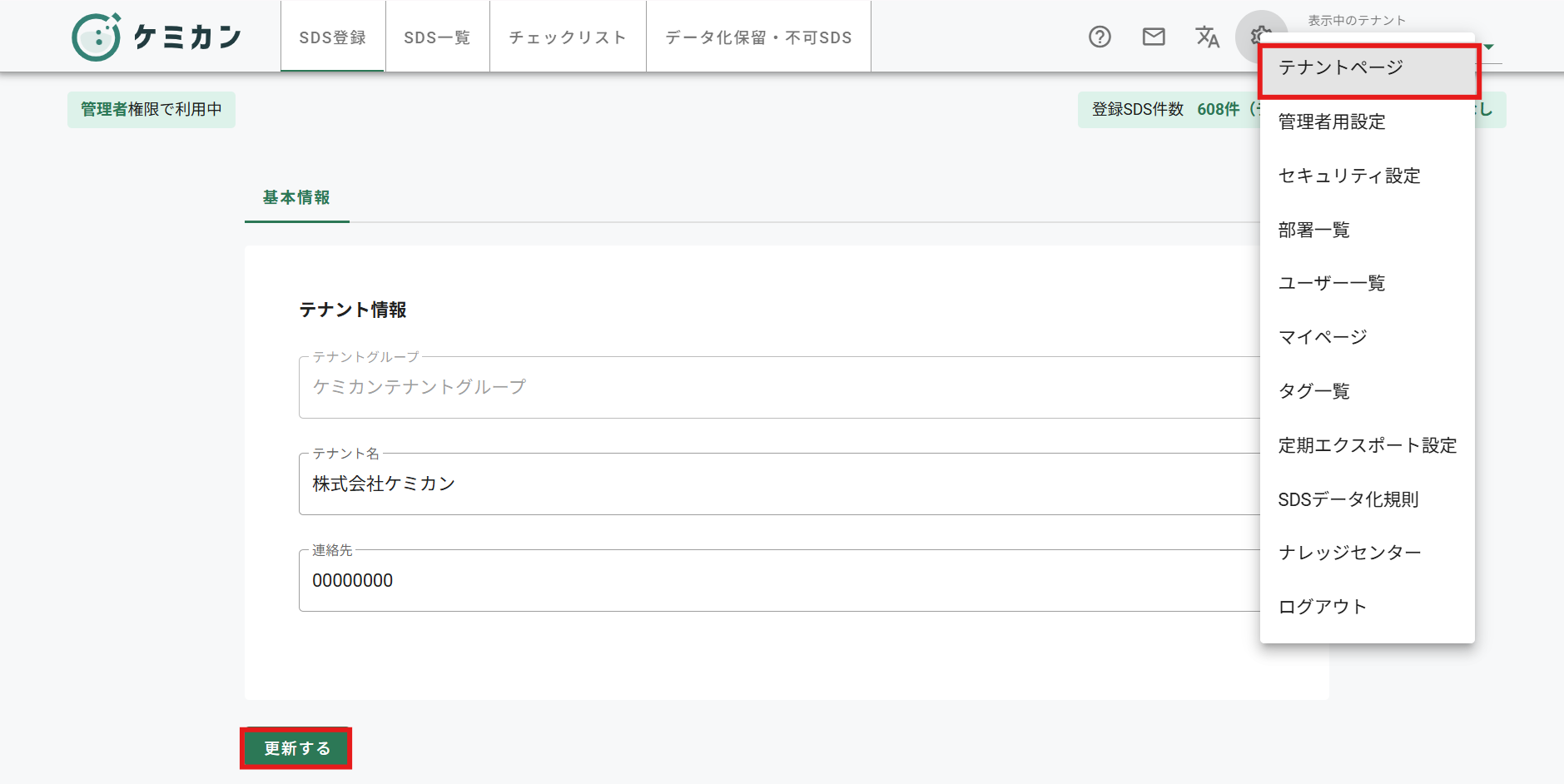Screen dimensions: 1564x784
Task: Click the ケミカン logo icon
Action: pyautogui.click(x=97, y=37)
